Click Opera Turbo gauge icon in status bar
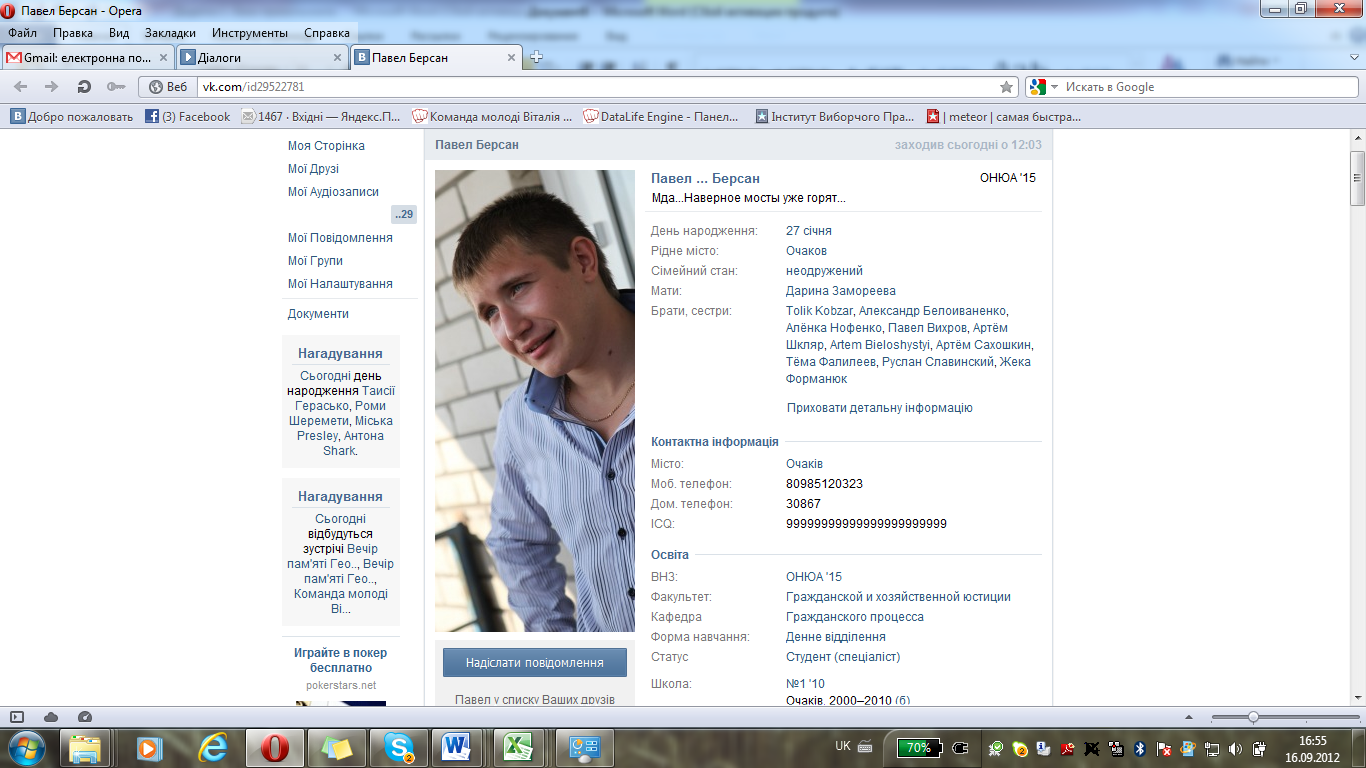Image resolution: width=1366 pixels, height=768 pixels. click(x=84, y=717)
